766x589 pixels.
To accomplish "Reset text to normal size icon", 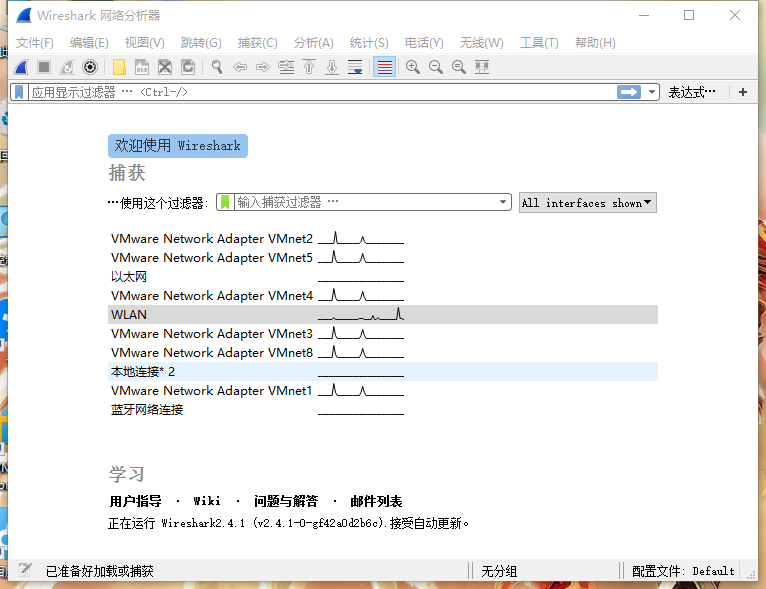I will point(459,67).
